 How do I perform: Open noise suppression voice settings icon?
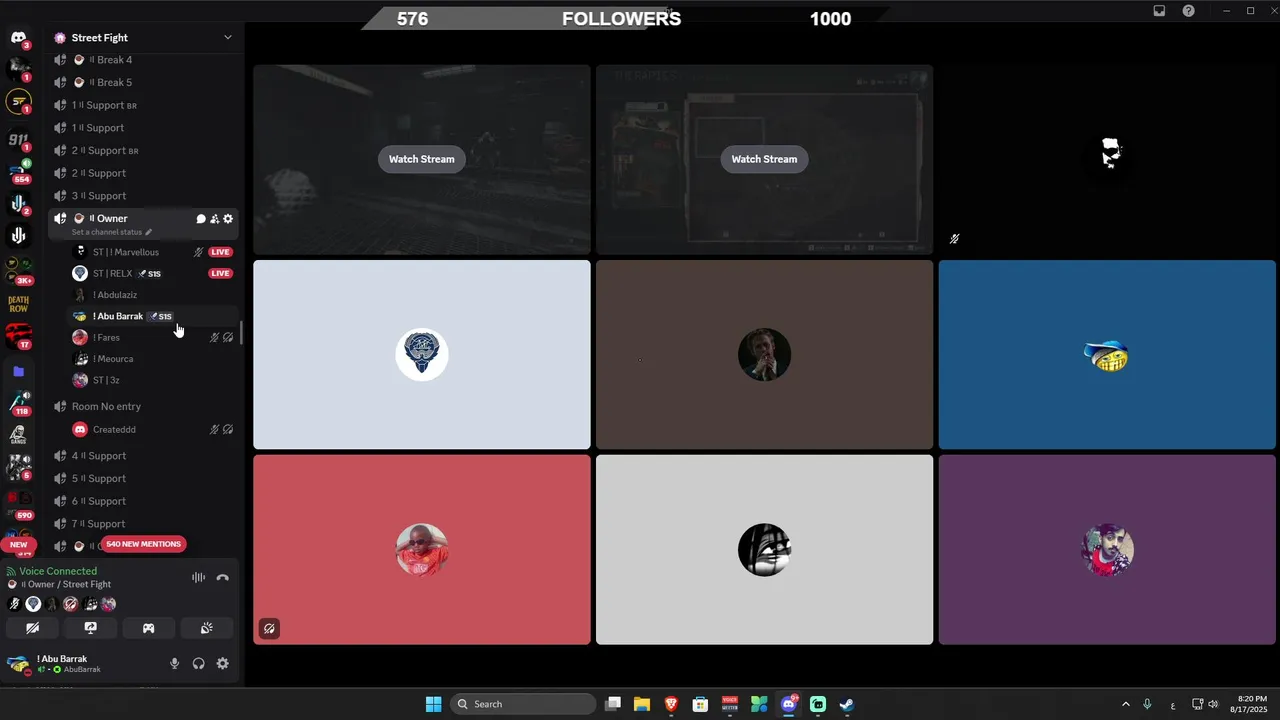tap(198, 577)
